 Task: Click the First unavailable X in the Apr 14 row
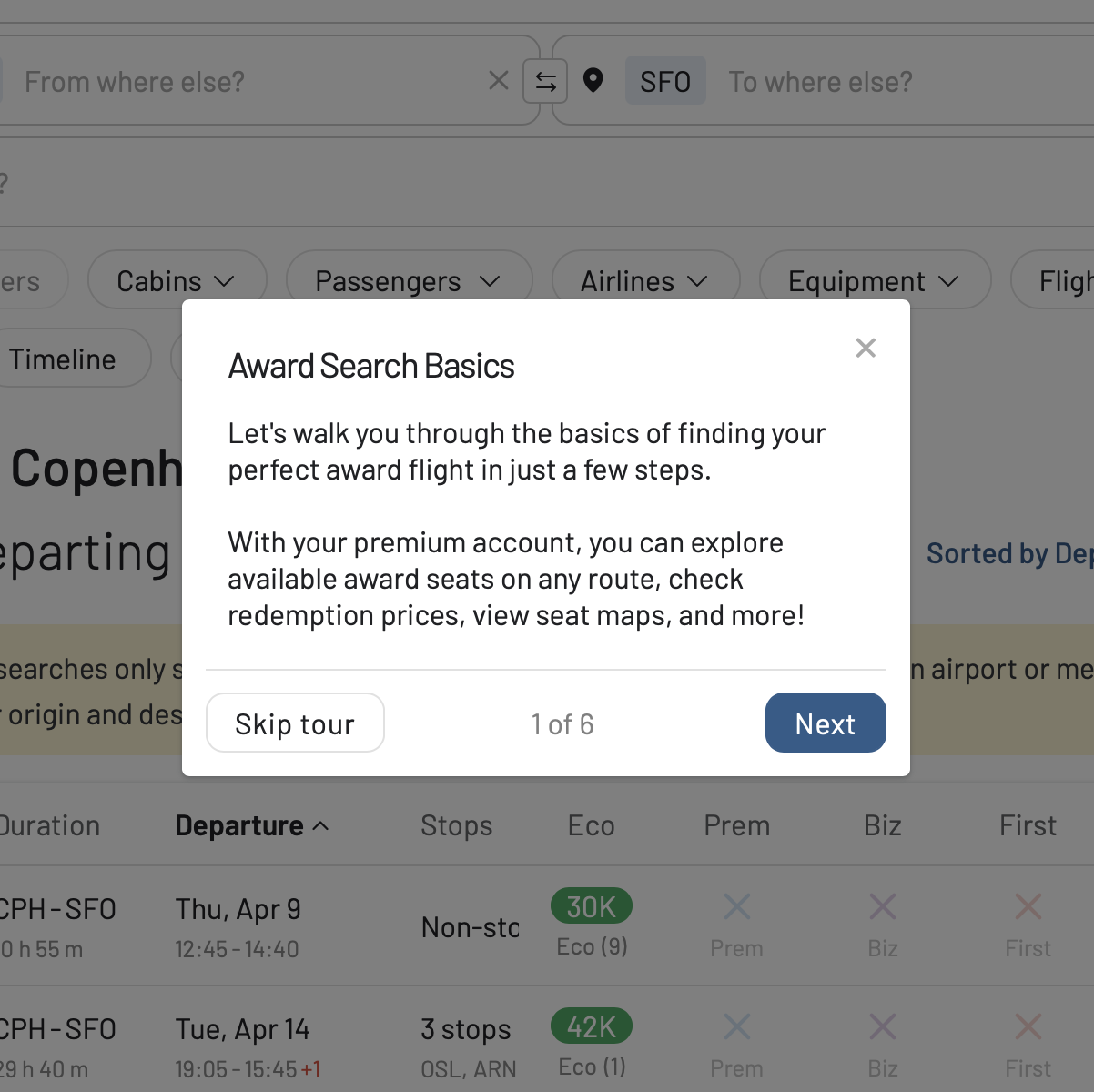point(1028,1027)
